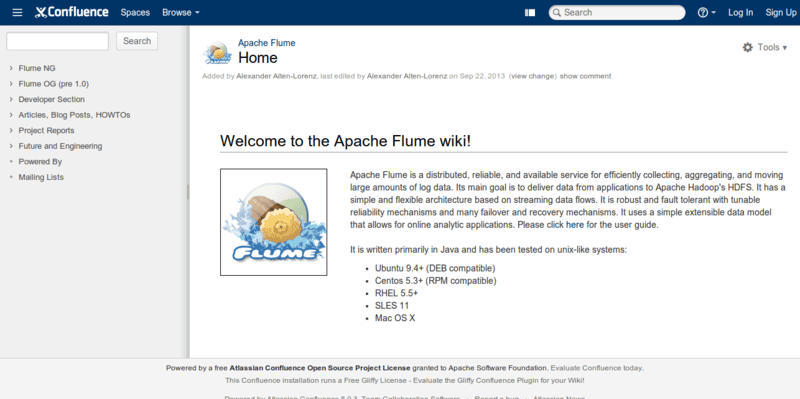Open the Future and Engineering page
This screenshot has width=800, height=399.
tap(60, 146)
